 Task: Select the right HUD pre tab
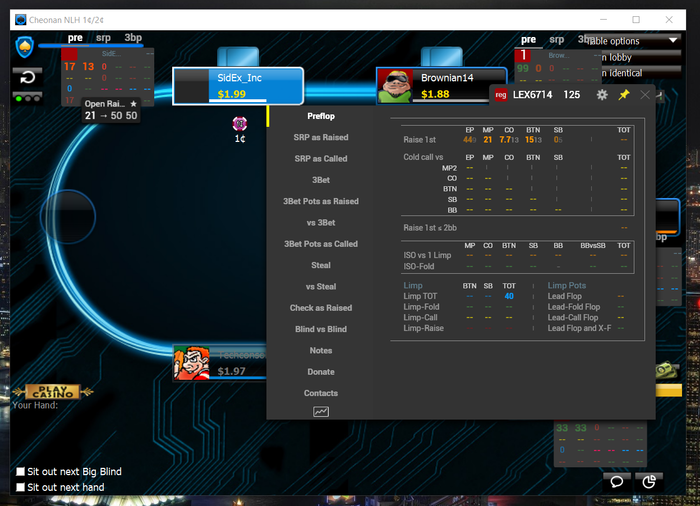coord(529,40)
